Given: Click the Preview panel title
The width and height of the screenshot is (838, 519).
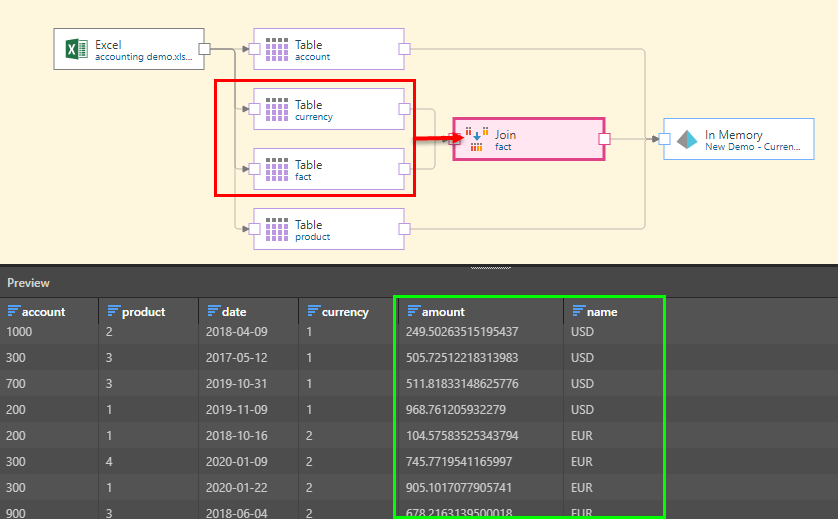Looking at the screenshot, I should pyautogui.click(x=28, y=283).
